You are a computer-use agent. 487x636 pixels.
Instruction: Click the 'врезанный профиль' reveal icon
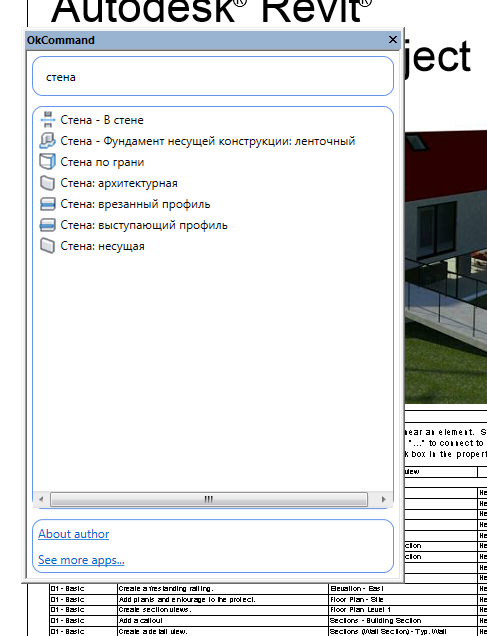click(47, 204)
